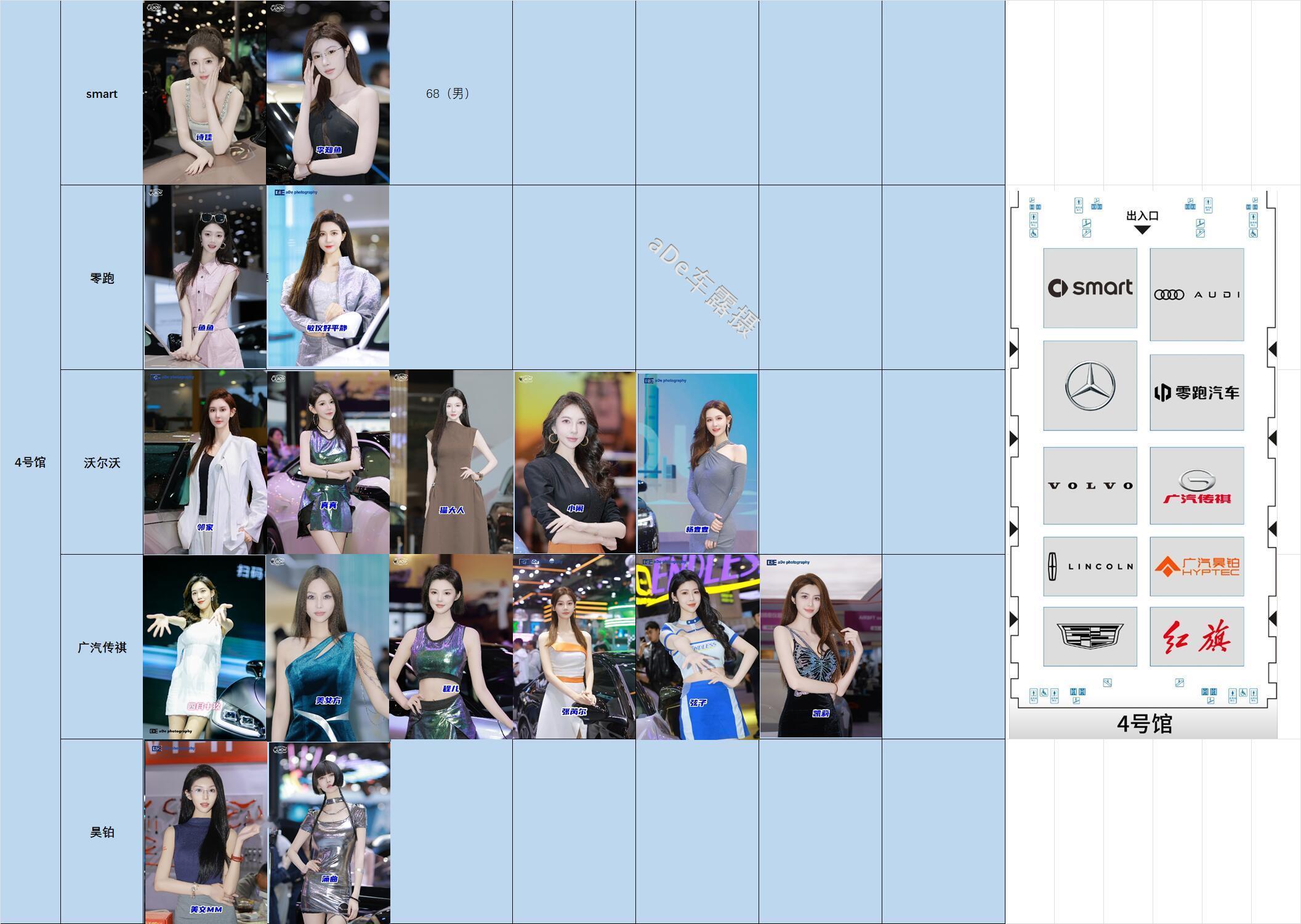
Task: Click the 4号馆 caption below the floor map
Action: (x=1144, y=723)
